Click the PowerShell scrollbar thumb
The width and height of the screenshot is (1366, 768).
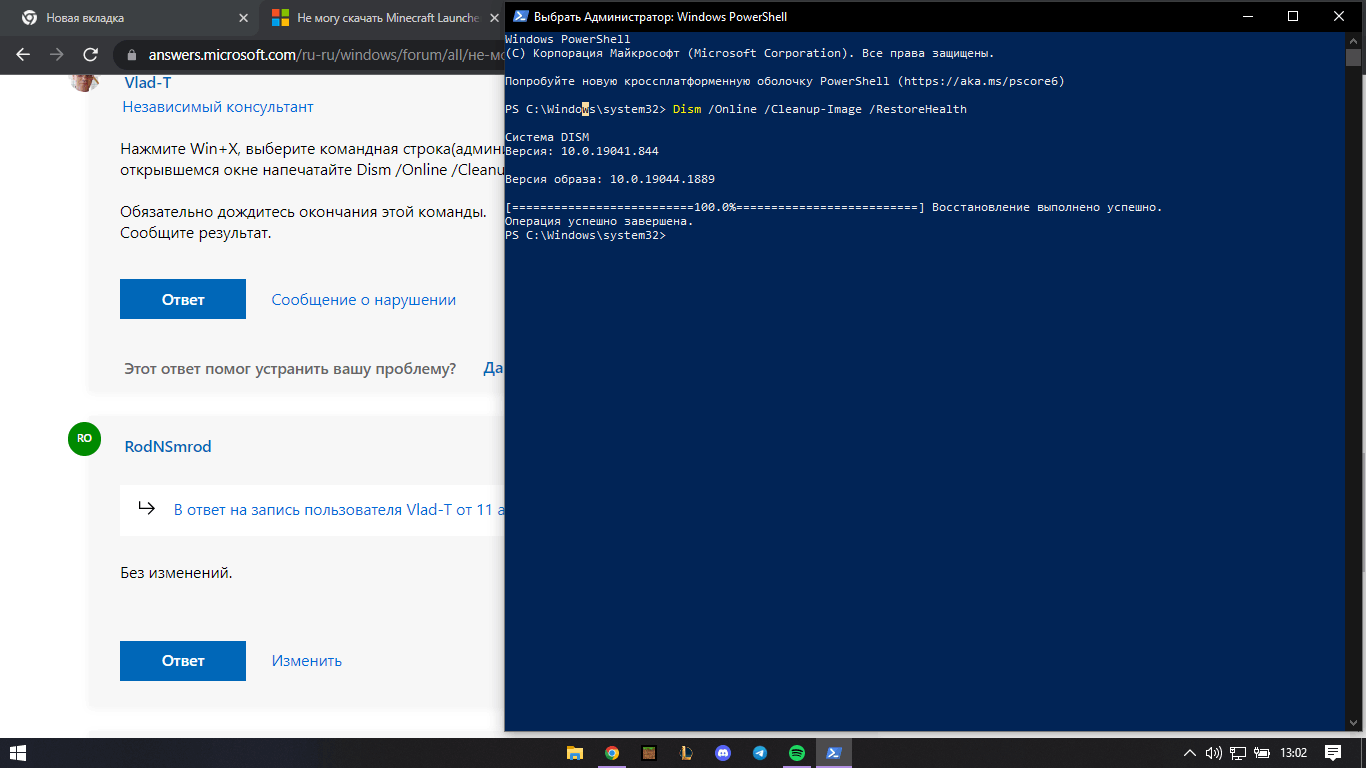[x=1353, y=57]
